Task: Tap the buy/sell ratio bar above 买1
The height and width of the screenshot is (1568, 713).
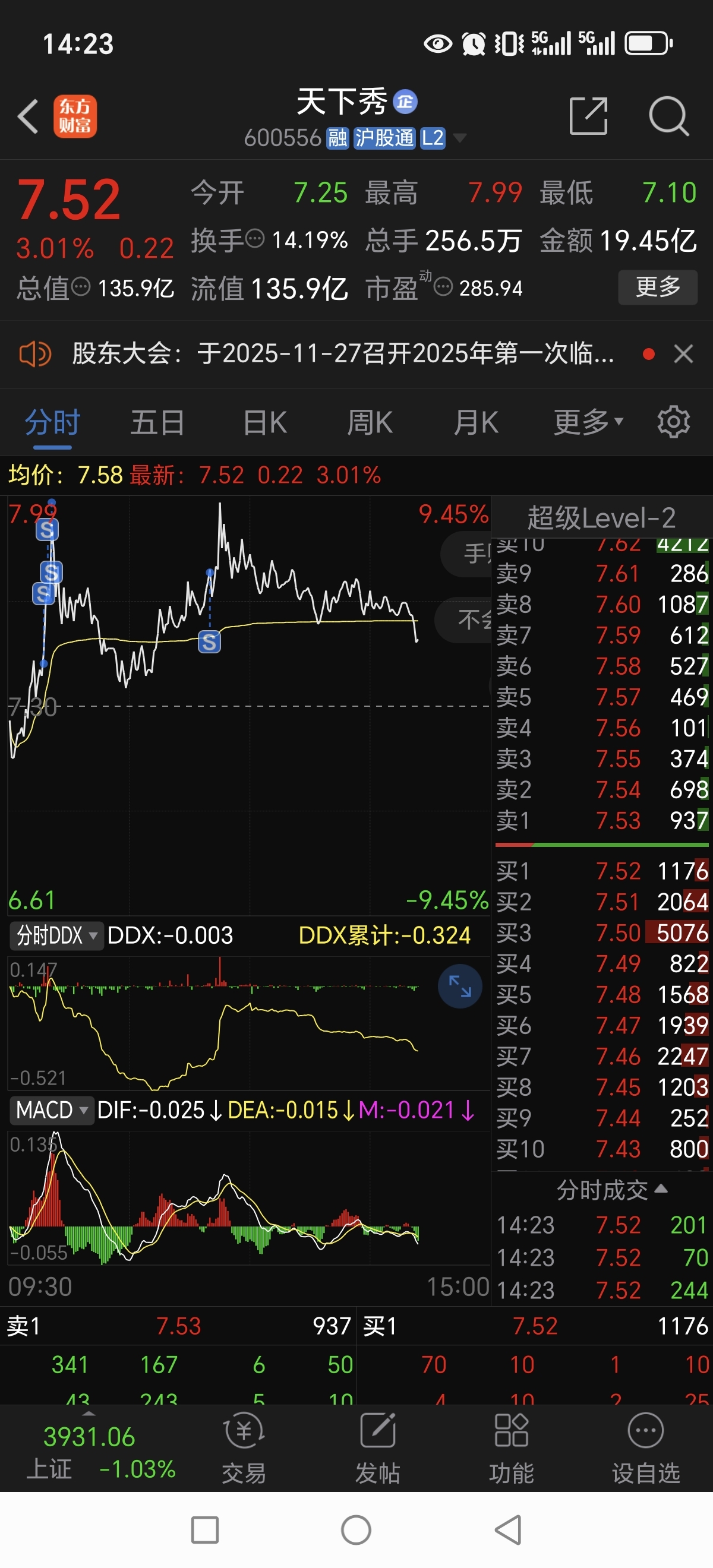Action: click(603, 845)
